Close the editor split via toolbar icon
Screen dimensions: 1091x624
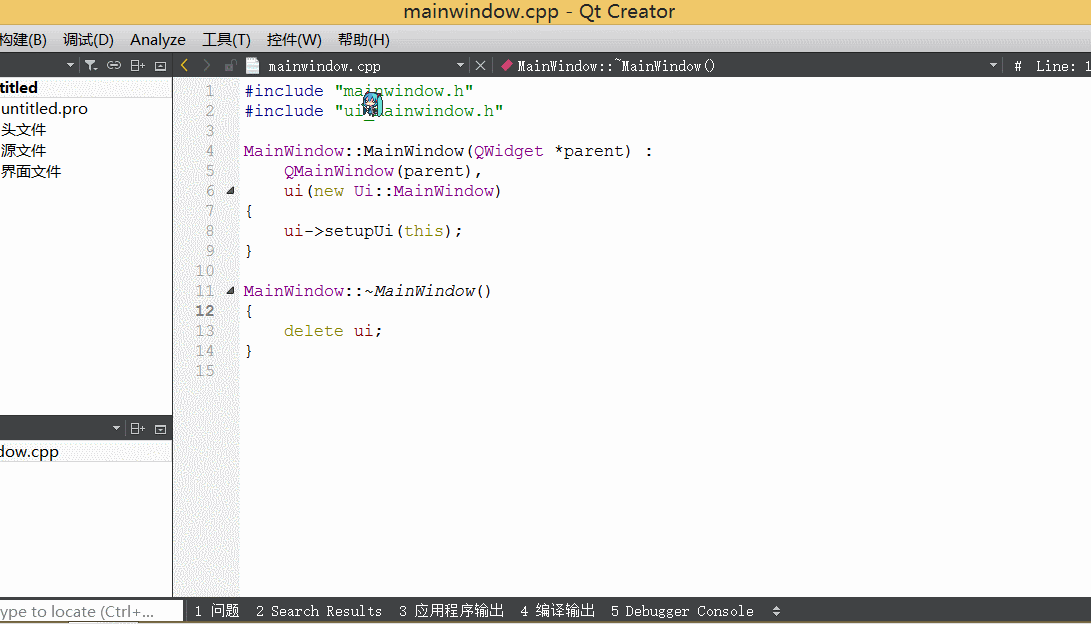coord(160,64)
